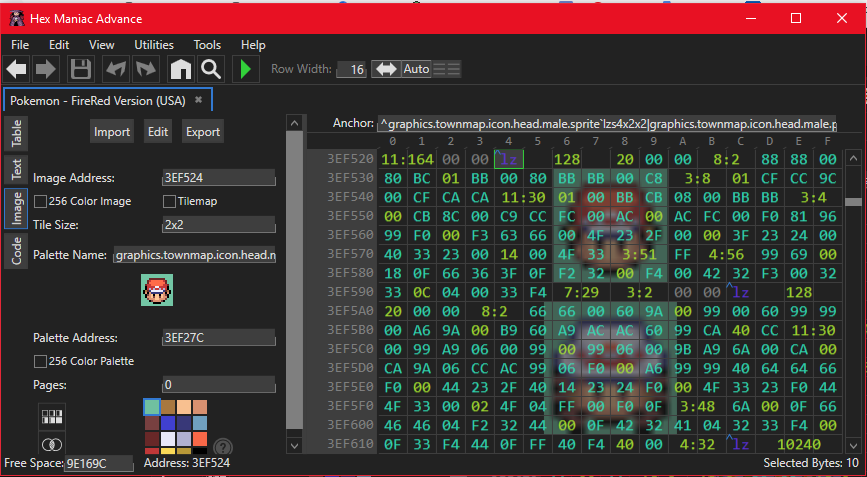This screenshot has height=477, width=867.
Task: Select the green palette color swatch
Action: 151,407
